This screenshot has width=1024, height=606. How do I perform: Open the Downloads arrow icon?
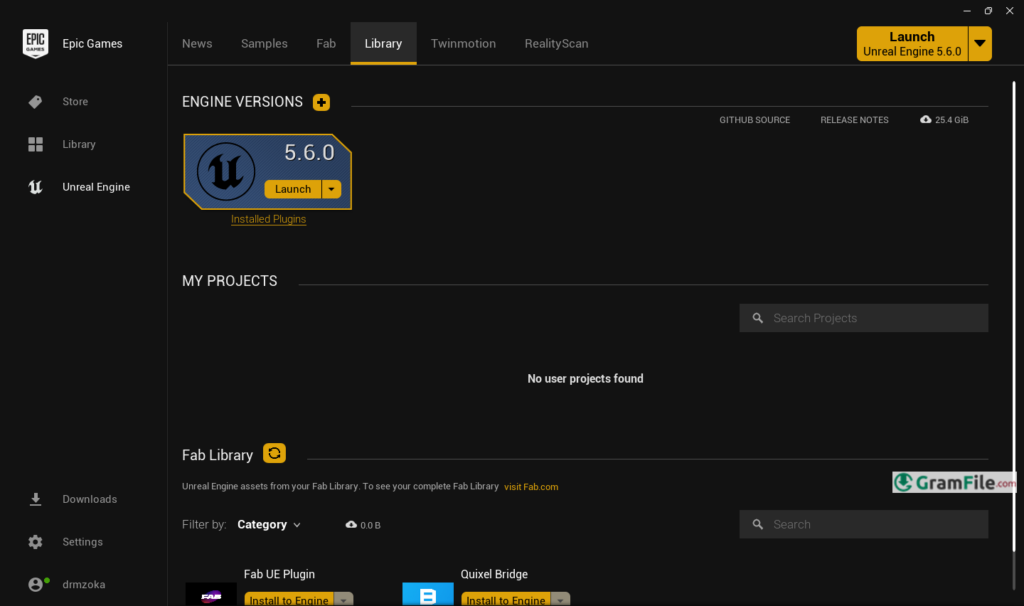pyautogui.click(x=35, y=500)
